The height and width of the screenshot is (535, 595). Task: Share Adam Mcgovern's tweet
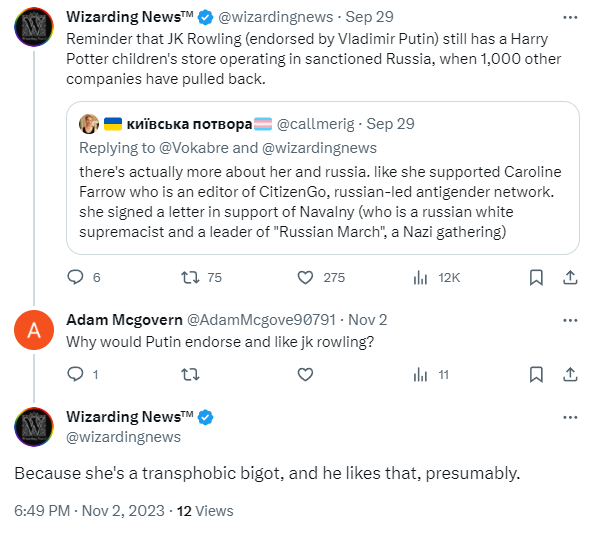click(570, 374)
